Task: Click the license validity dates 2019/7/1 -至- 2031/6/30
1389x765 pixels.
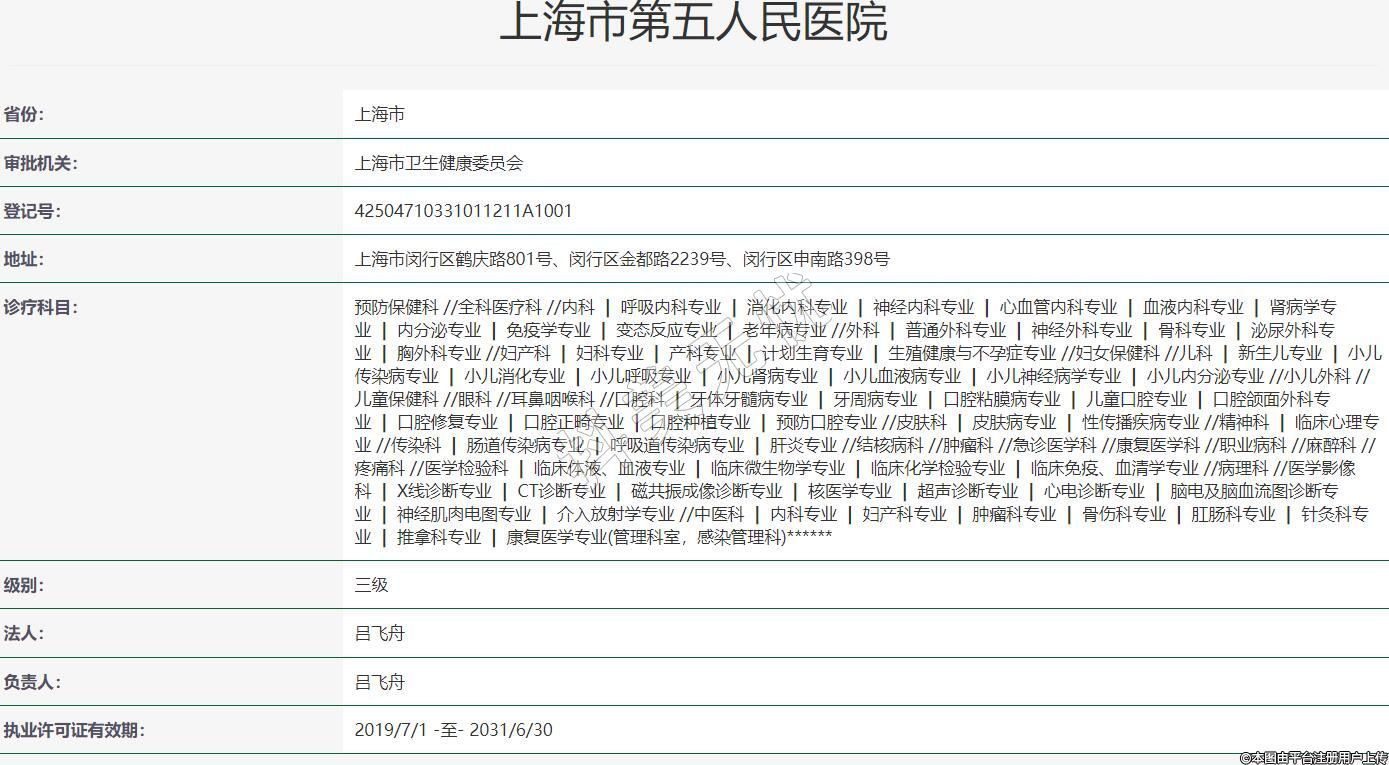Action: (x=453, y=730)
